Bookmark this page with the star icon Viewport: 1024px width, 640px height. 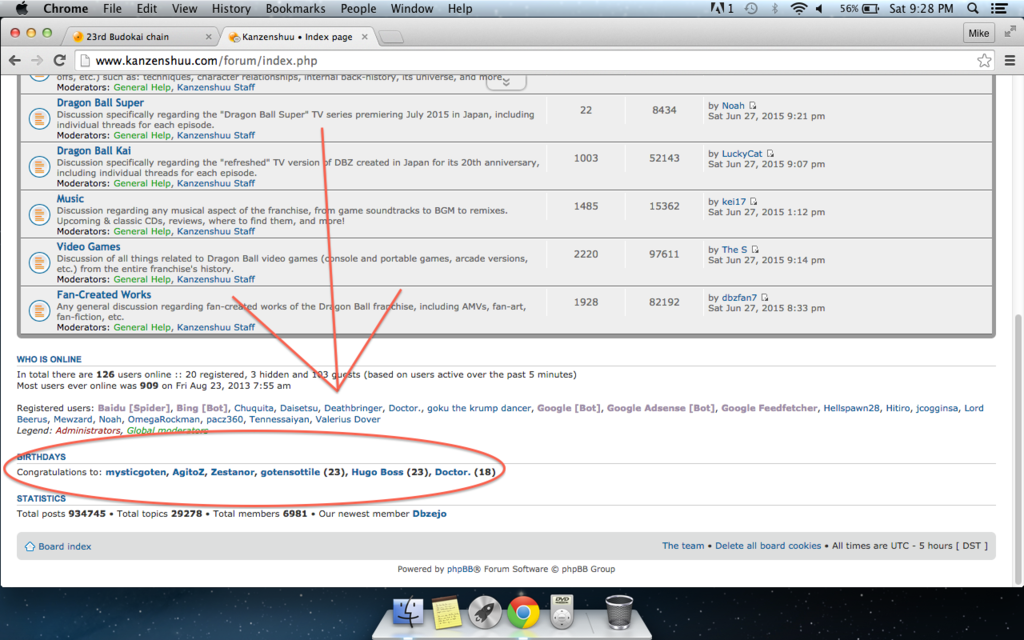984,60
